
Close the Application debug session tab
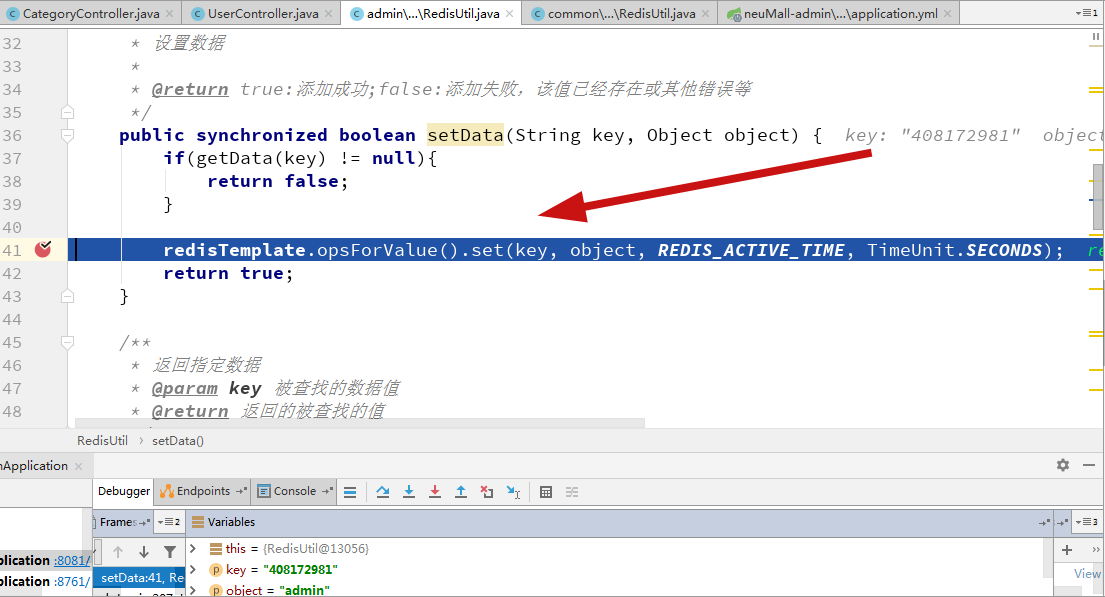point(78,467)
